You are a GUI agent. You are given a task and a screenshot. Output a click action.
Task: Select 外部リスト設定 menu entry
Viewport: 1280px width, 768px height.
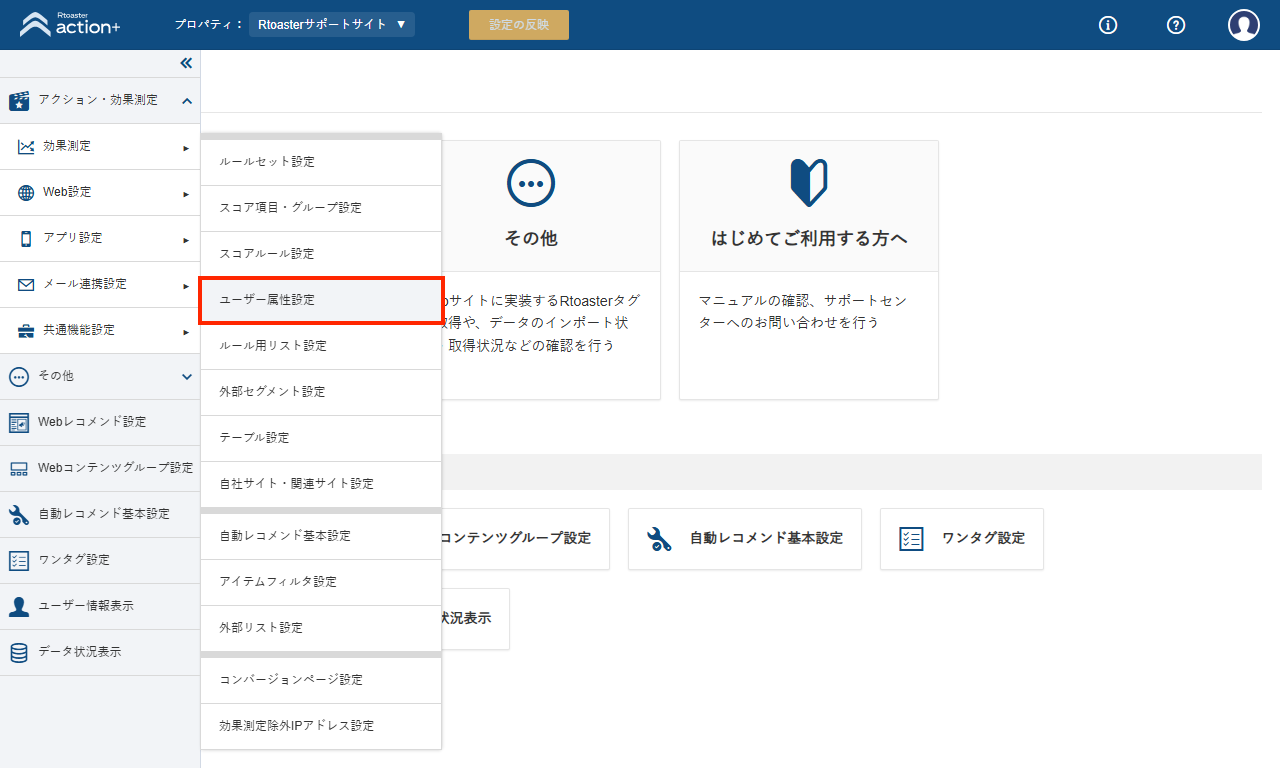321,628
